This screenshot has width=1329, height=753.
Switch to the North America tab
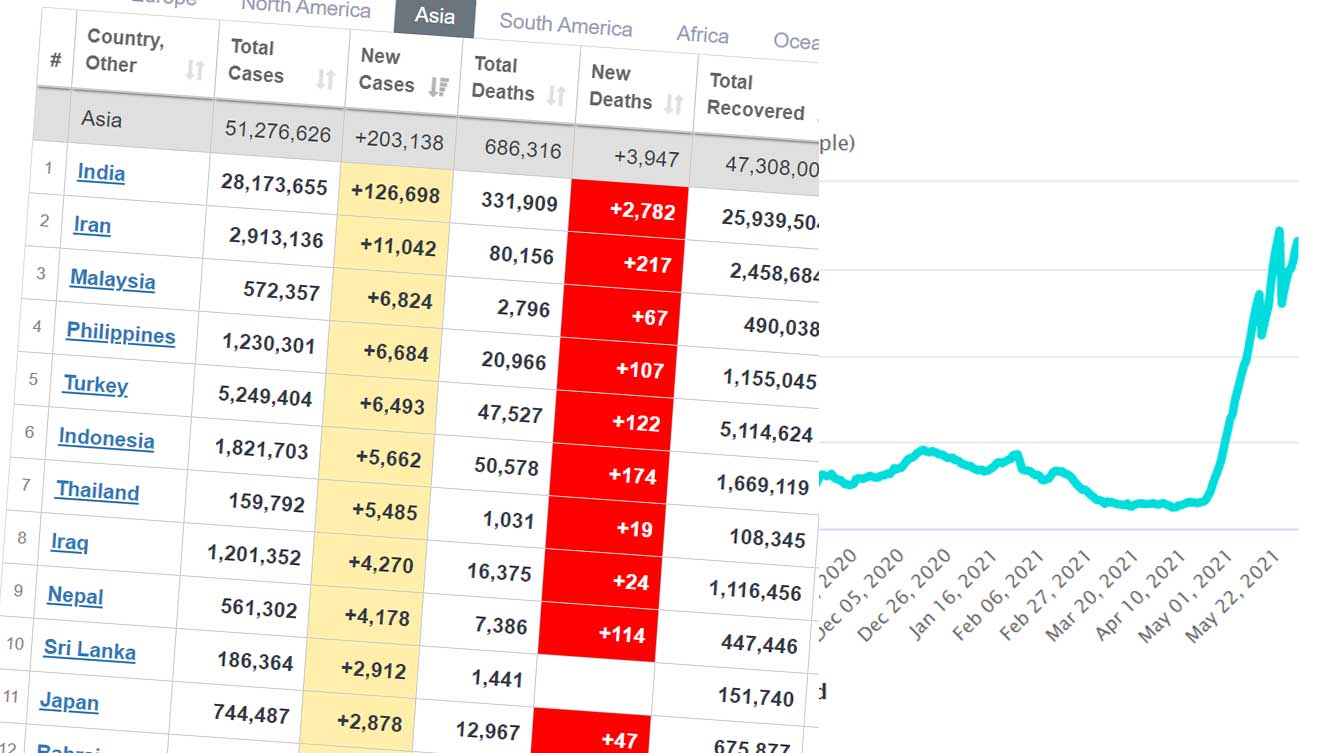[x=306, y=9]
